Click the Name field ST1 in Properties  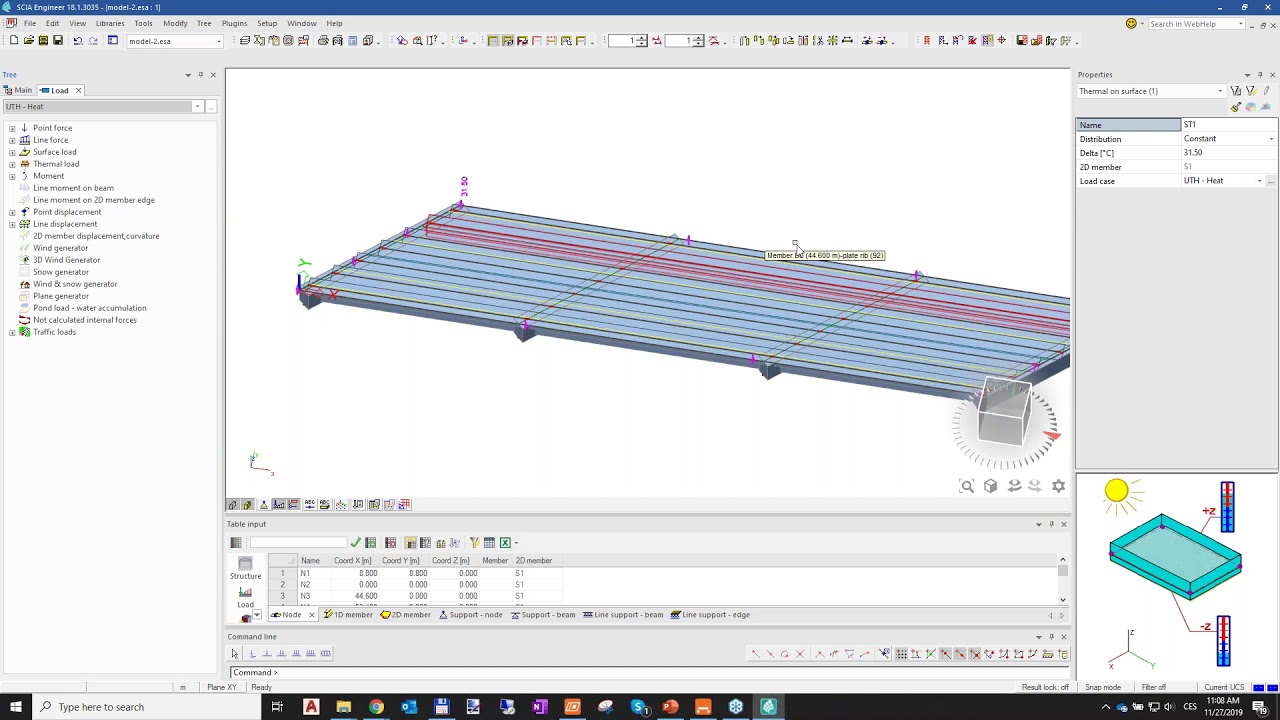coord(1229,125)
